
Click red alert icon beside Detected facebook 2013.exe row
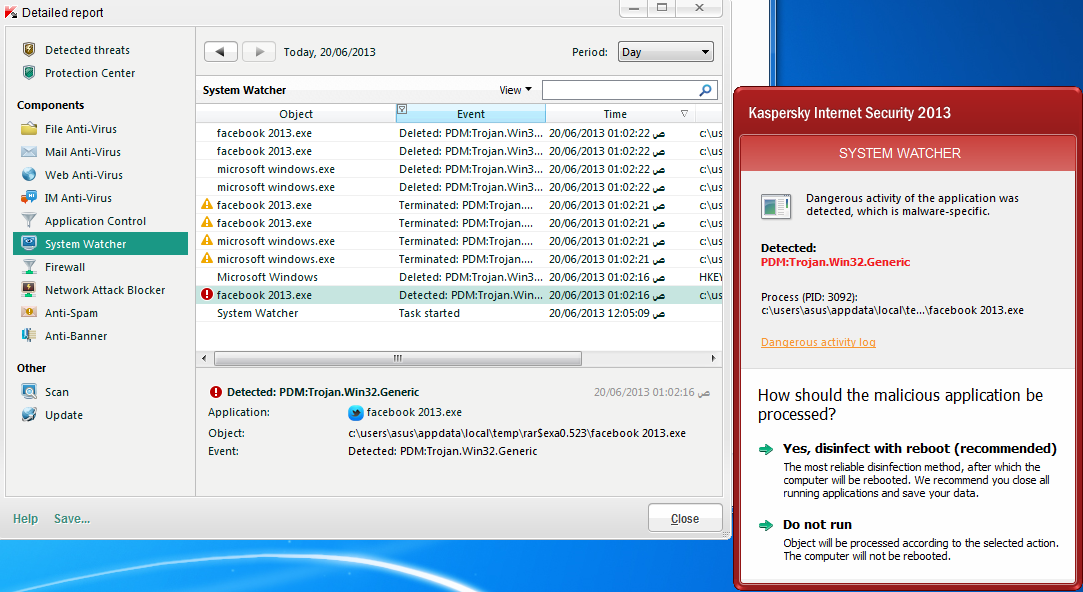207,294
